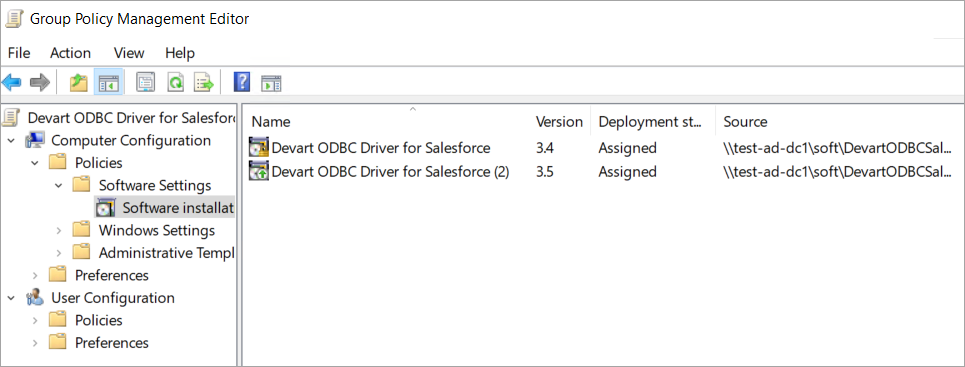Viewport: 965px width, 367px height.
Task: Click the Group Policy Management Editor title icon
Action: point(14,18)
